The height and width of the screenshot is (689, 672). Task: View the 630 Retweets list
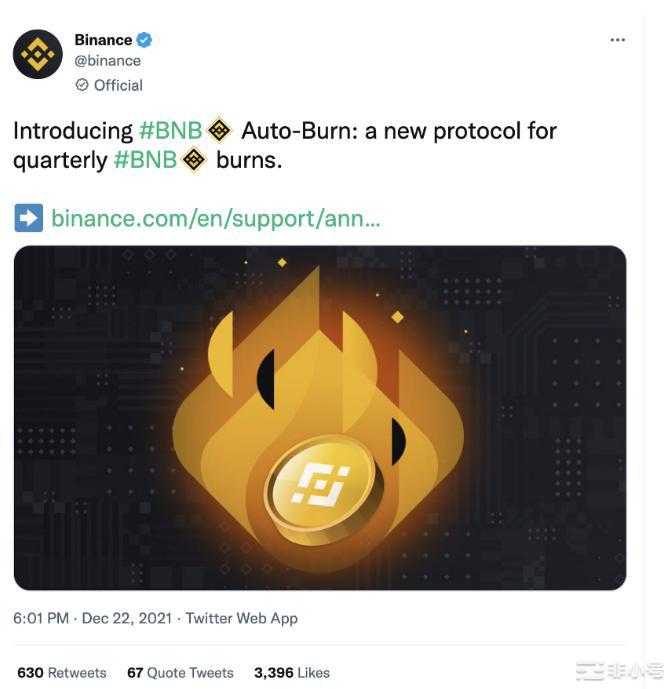pos(62,673)
